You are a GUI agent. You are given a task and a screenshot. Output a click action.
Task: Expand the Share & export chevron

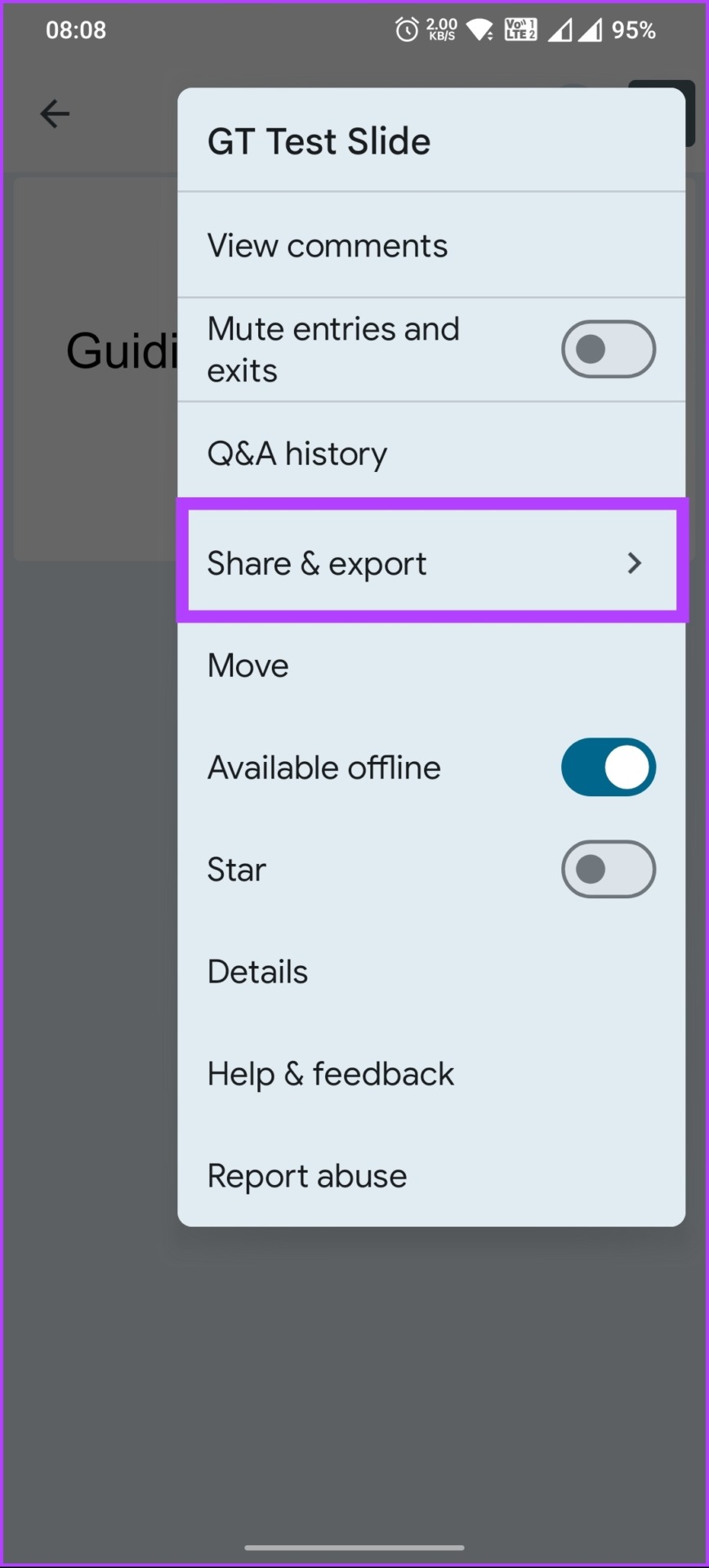635,563
